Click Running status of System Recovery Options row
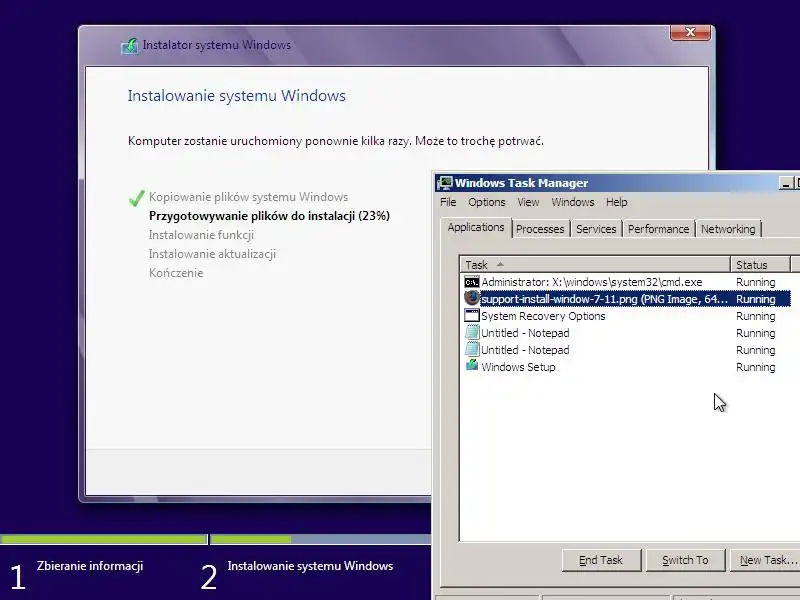Image resolution: width=800 pixels, height=600 pixels. point(756,316)
